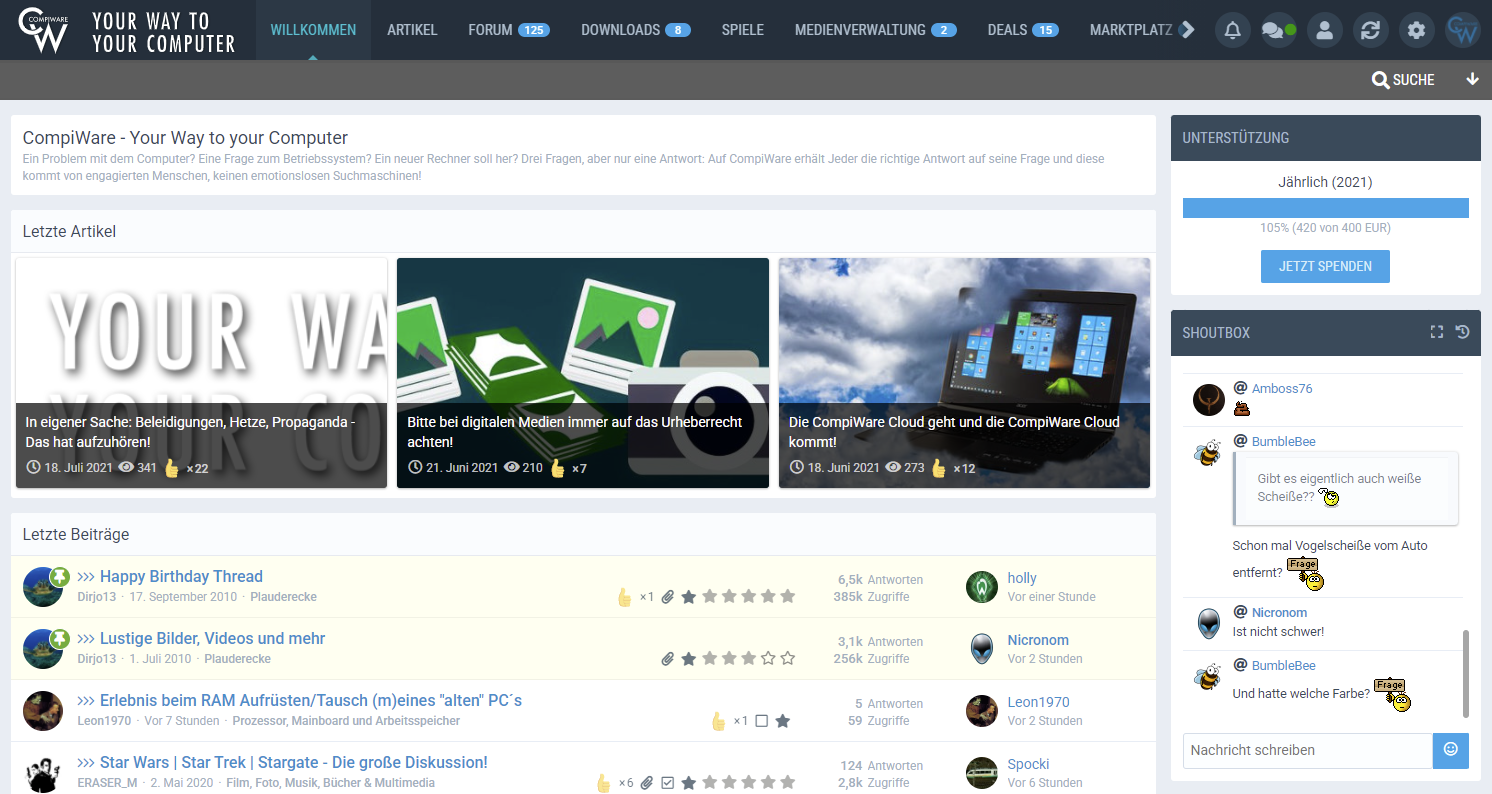This screenshot has height=794, width=1492.
Task: Click thumbs-up icon on RAM Aufrüsten thread
Action: [x=718, y=721]
